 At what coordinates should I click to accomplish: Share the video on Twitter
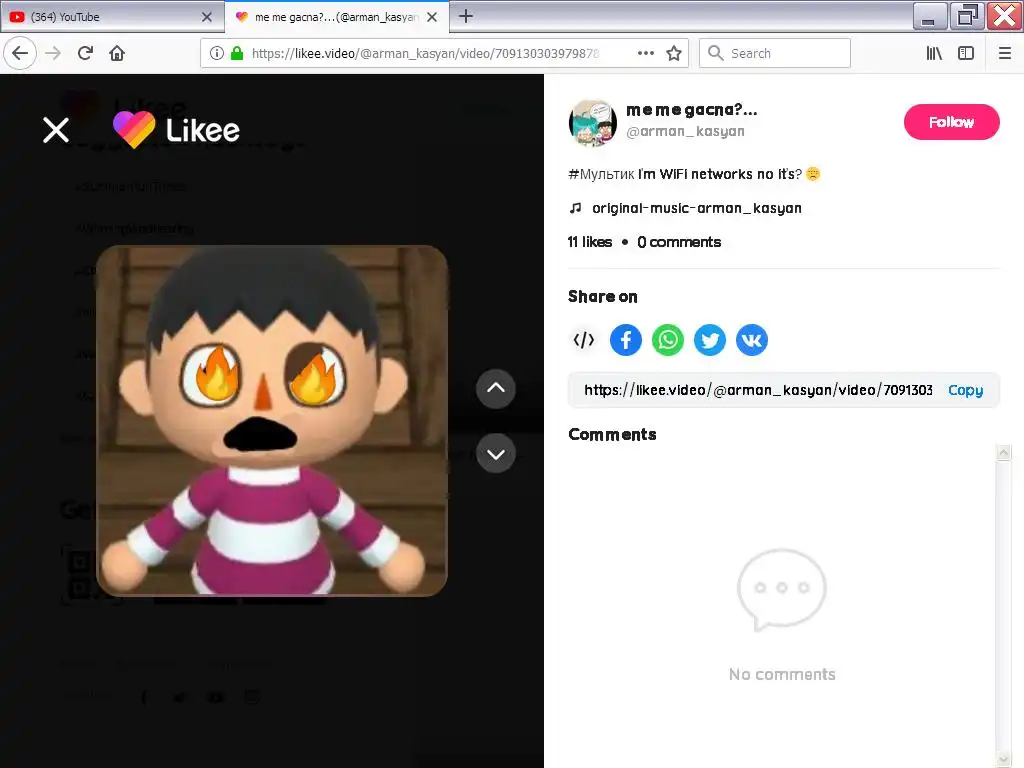[710, 340]
